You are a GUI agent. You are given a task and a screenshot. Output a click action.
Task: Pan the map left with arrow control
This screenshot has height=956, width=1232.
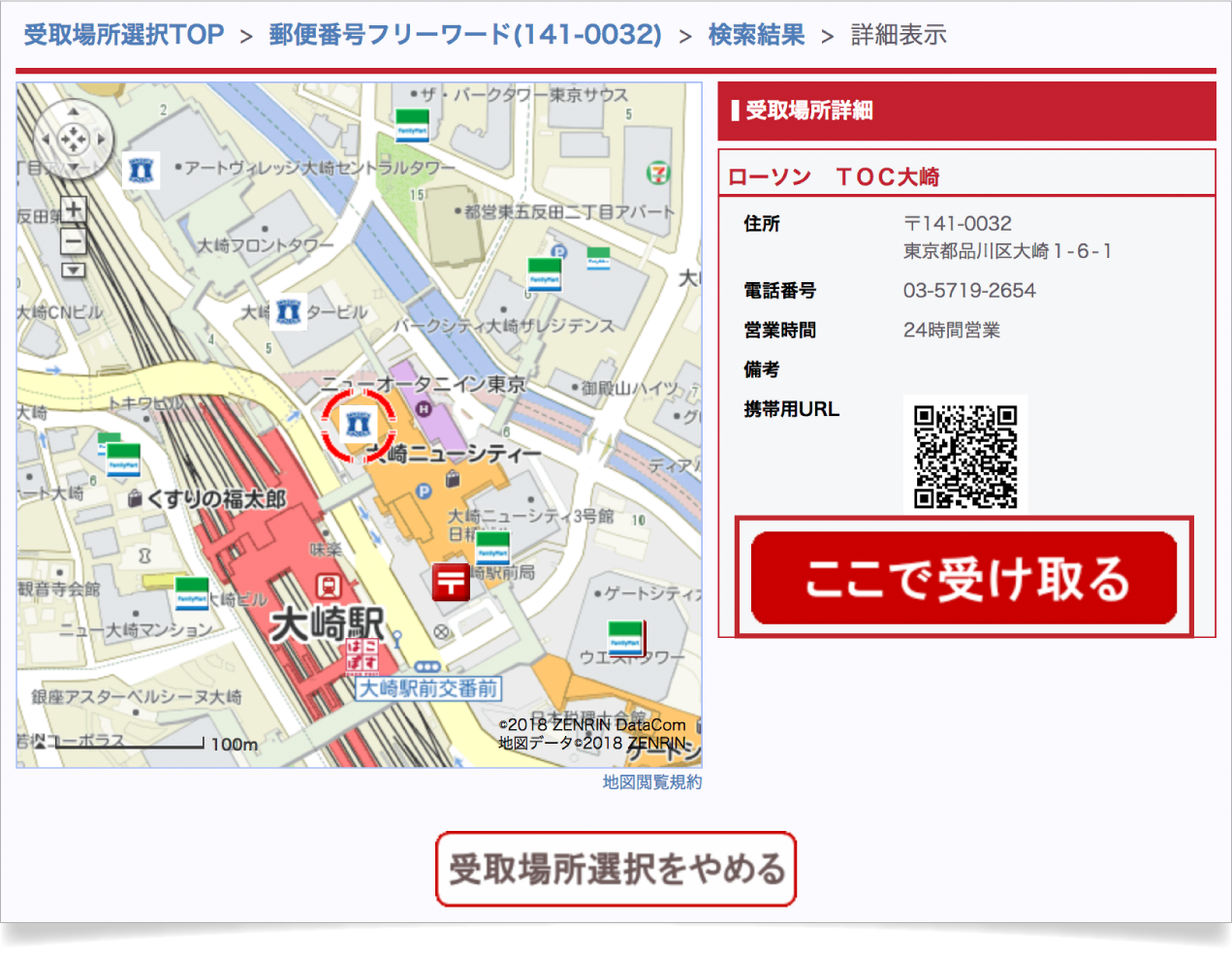(x=47, y=140)
